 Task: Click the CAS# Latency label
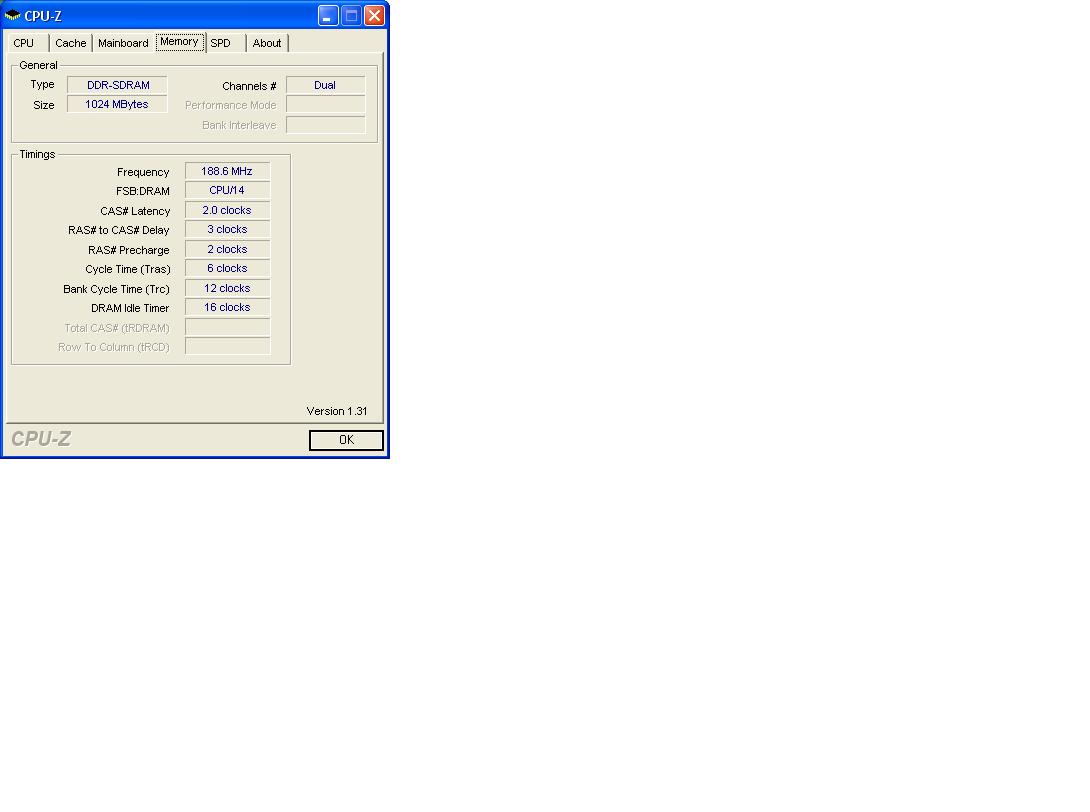pyautogui.click(x=135, y=211)
